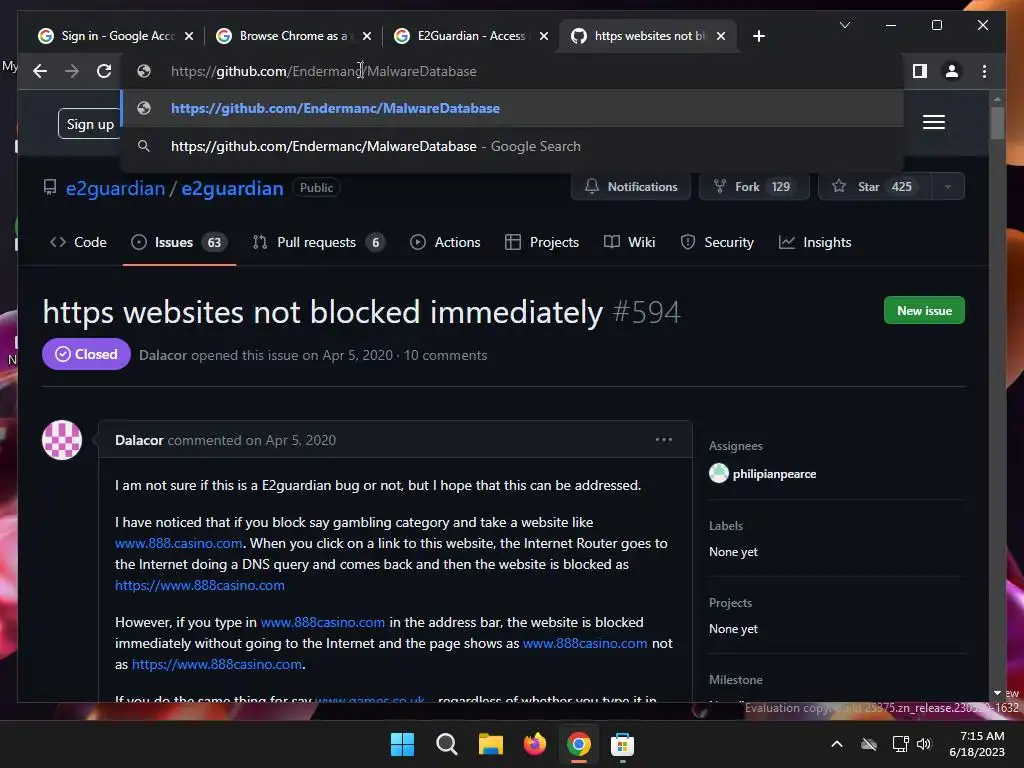
Task: Close the 'Sign in - Google Acc' tab
Action: click(x=189, y=36)
